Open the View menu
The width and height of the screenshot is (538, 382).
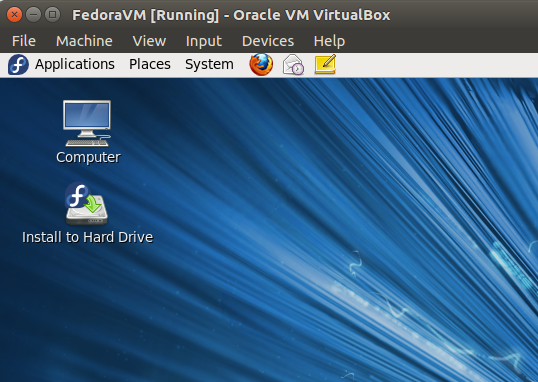(149, 41)
